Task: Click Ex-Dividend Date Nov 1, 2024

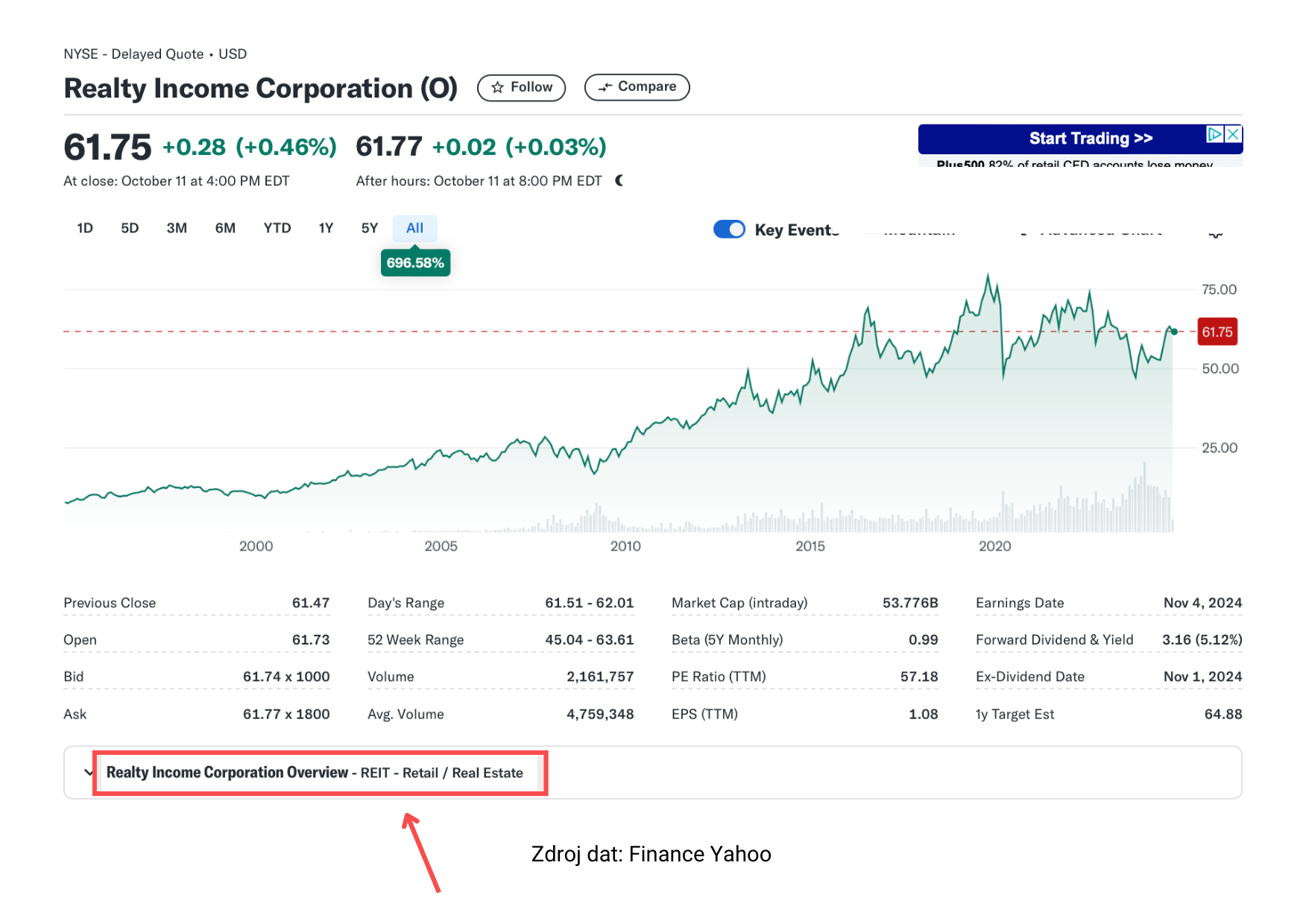Action: pos(1202,677)
